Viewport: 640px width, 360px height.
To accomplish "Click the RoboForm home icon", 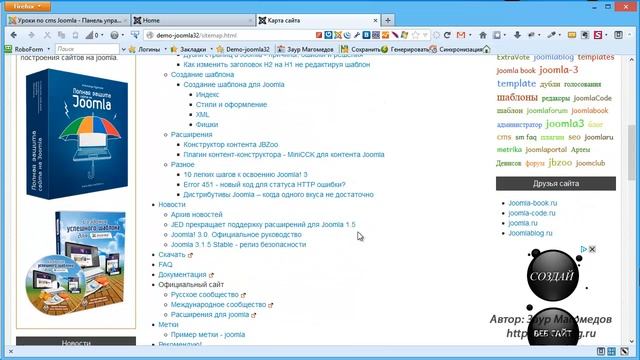I will click(486, 49).
